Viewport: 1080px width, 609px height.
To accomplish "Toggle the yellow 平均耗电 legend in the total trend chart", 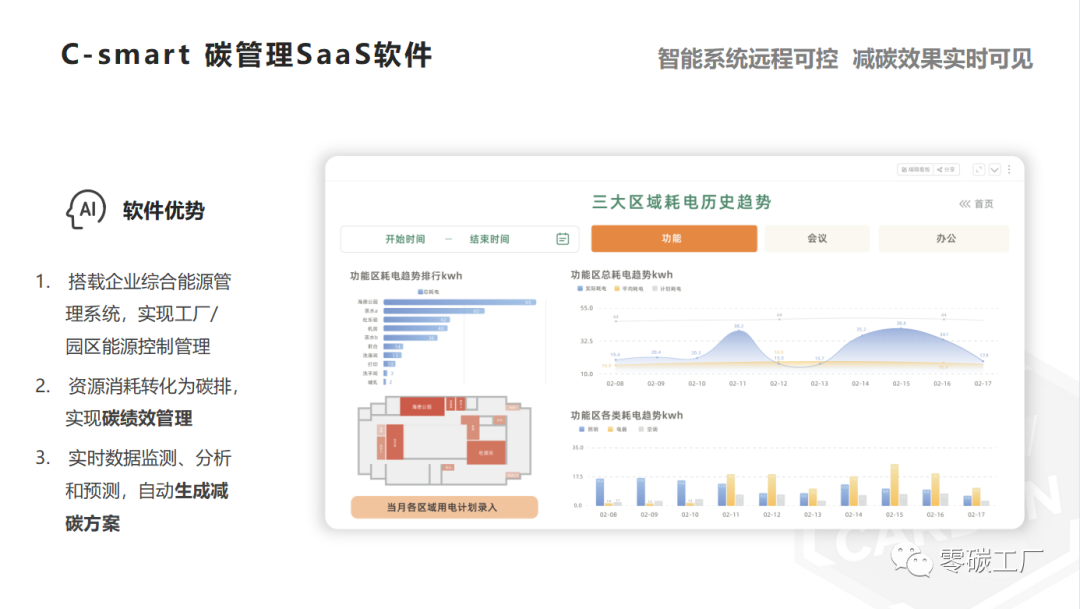I will click(x=629, y=289).
